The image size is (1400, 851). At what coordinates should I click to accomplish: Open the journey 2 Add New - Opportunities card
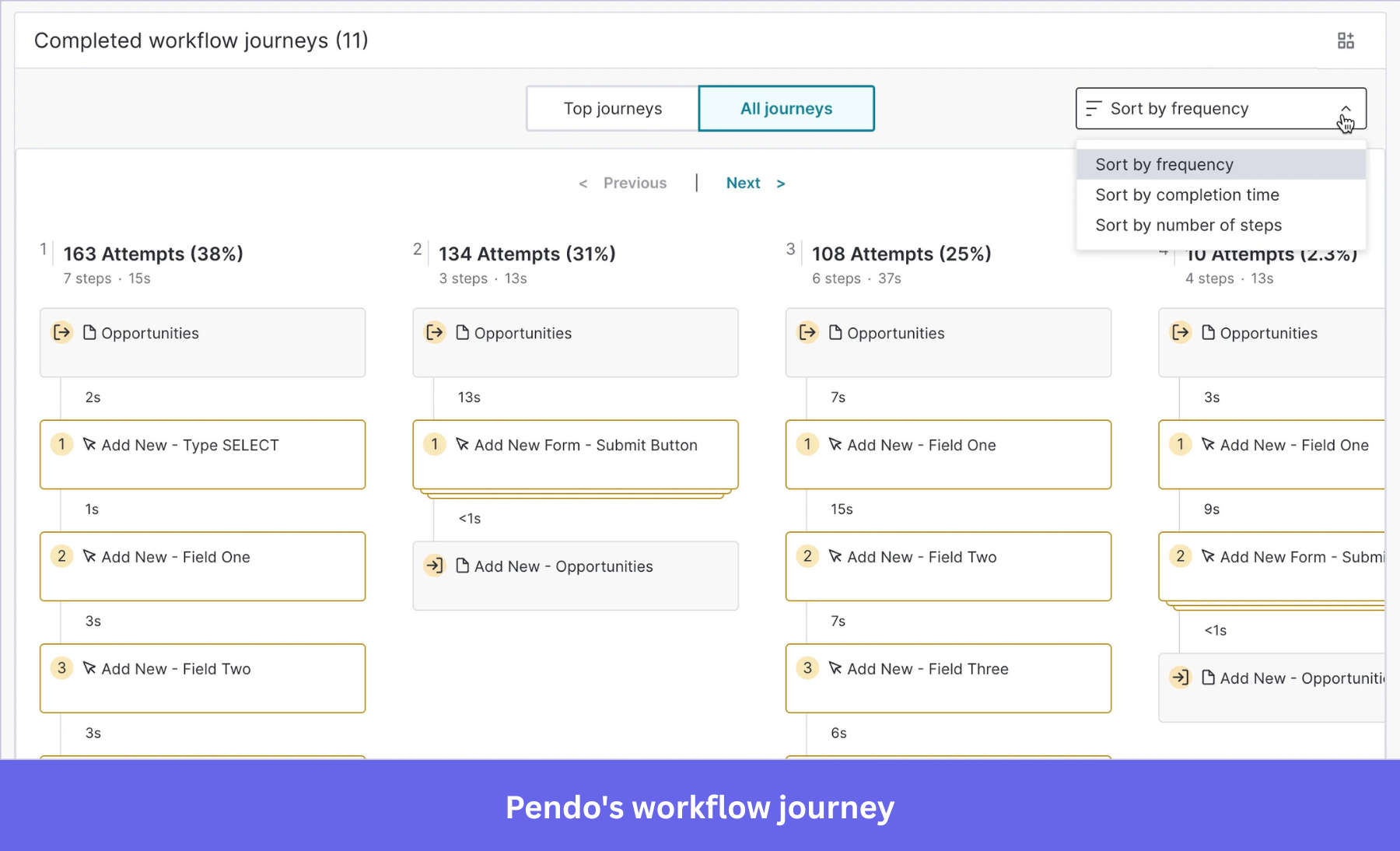pyautogui.click(x=576, y=576)
